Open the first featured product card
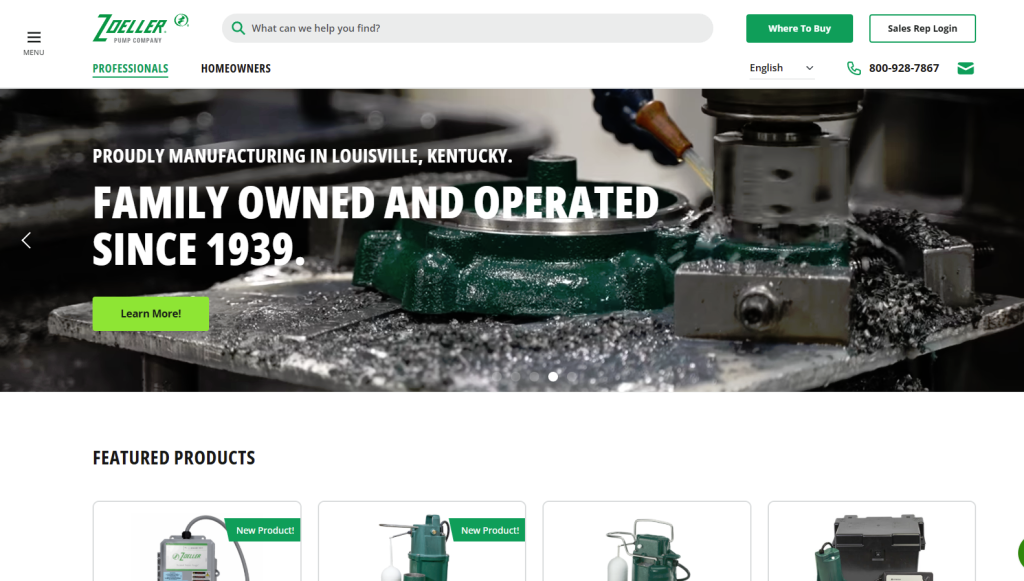The width and height of the screenshot is (1024, 581). pos(197,541)
